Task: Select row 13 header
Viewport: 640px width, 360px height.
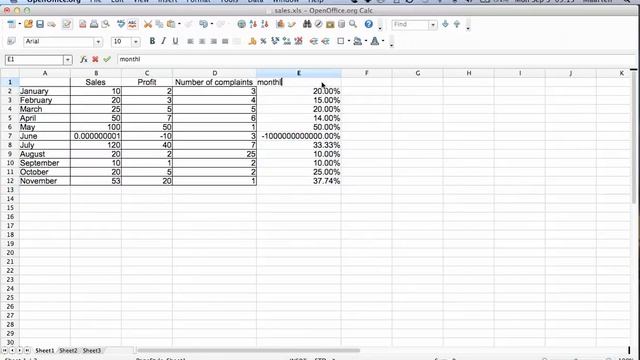Action: pos(10,190)
